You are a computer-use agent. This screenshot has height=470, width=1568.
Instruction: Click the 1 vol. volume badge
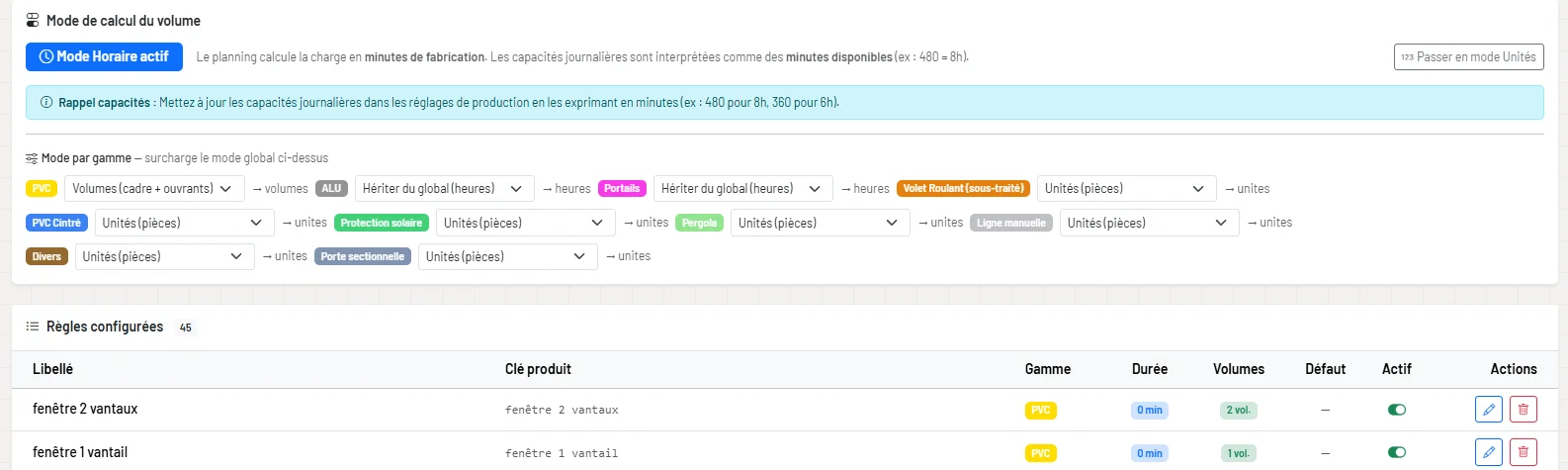point(1238,453)
